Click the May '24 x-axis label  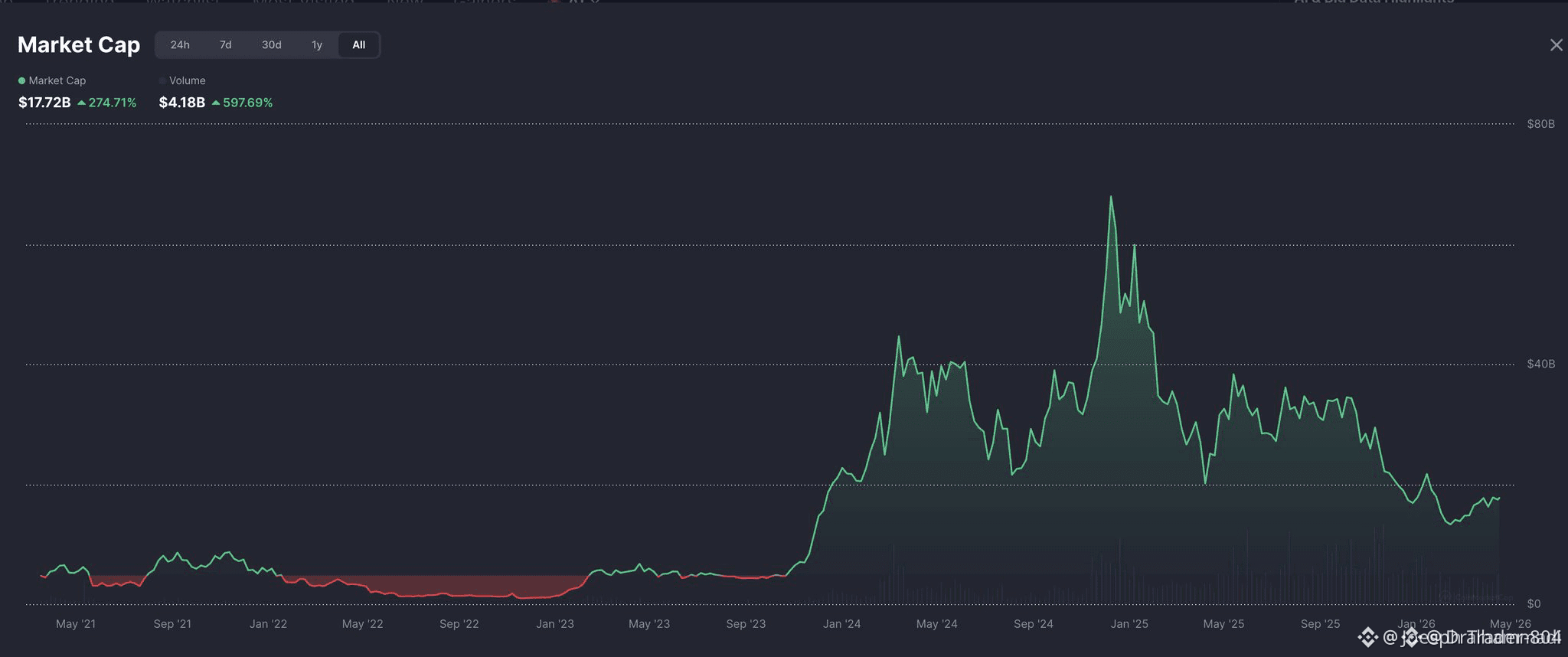937,624
